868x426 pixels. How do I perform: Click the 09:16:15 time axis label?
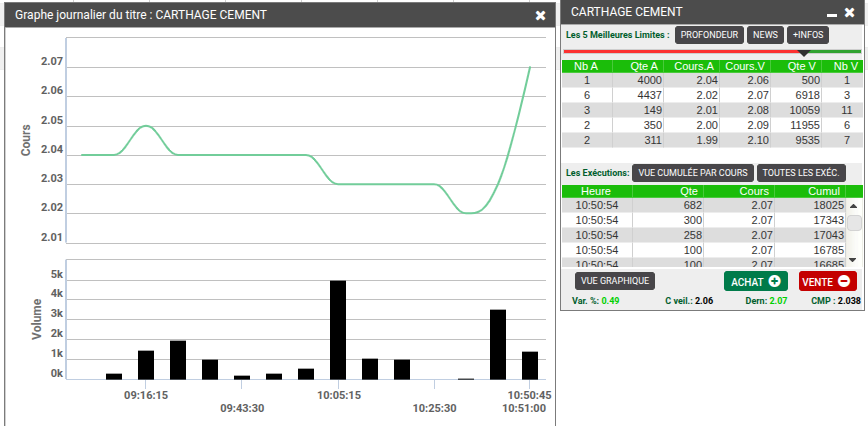(x=146, y=396)
